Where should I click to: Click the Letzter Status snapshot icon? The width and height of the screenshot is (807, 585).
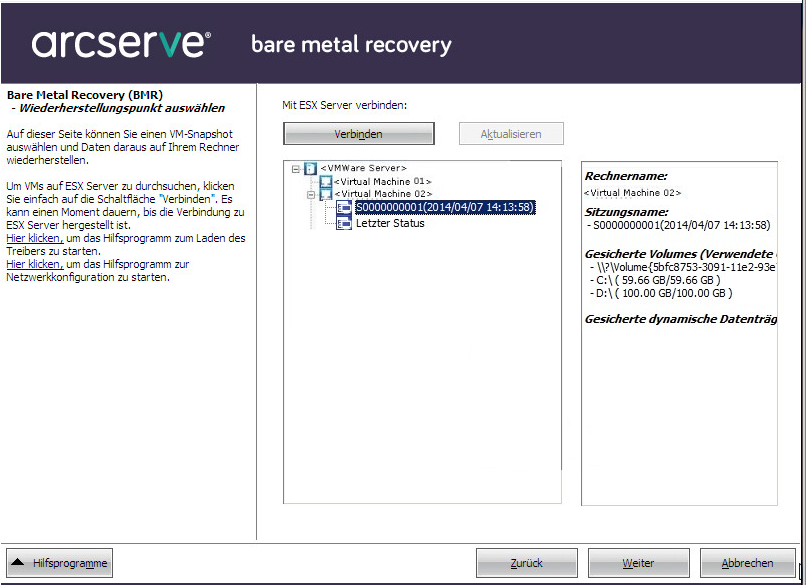pos(344,223)
